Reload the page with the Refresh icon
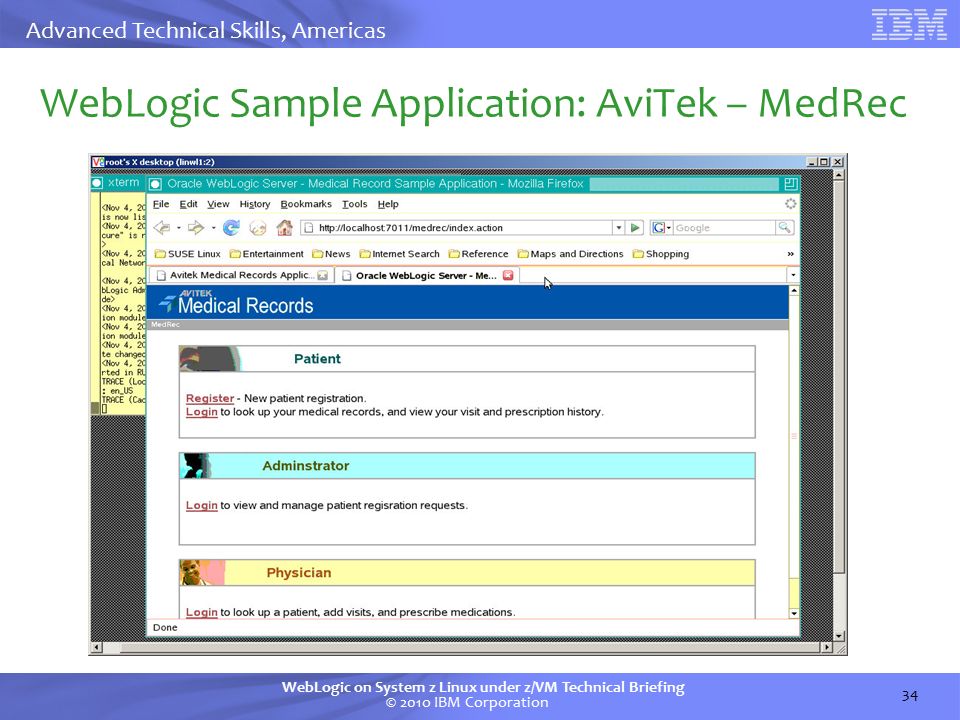 231,228
